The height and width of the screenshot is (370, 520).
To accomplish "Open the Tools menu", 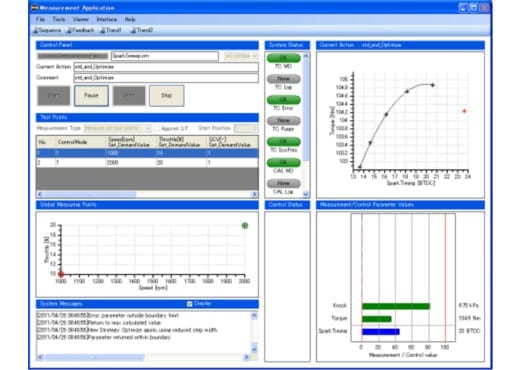I will 59,19.
